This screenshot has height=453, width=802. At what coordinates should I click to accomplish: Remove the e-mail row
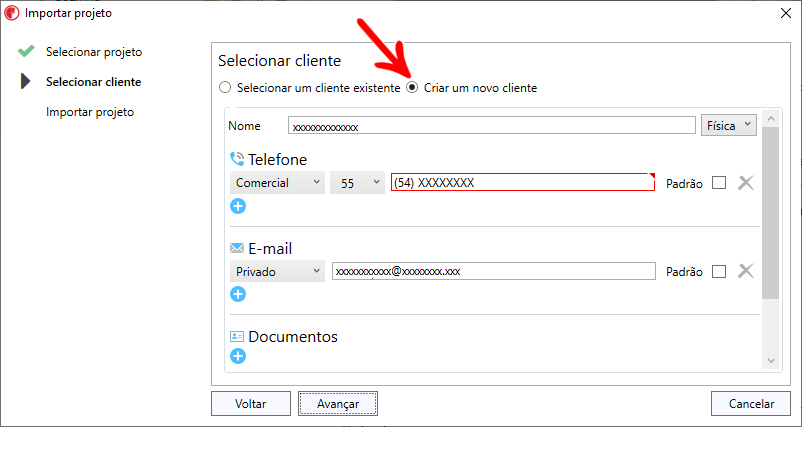point(746,271)
